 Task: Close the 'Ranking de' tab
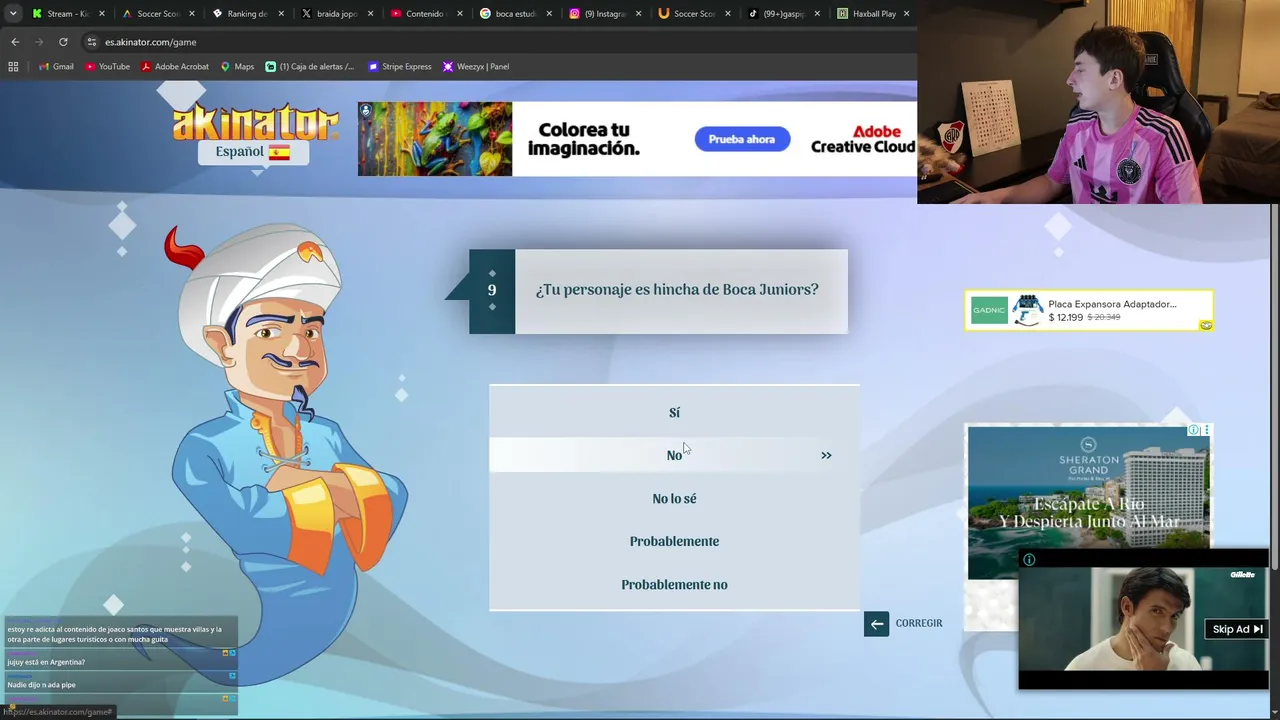tap(280, 14)
